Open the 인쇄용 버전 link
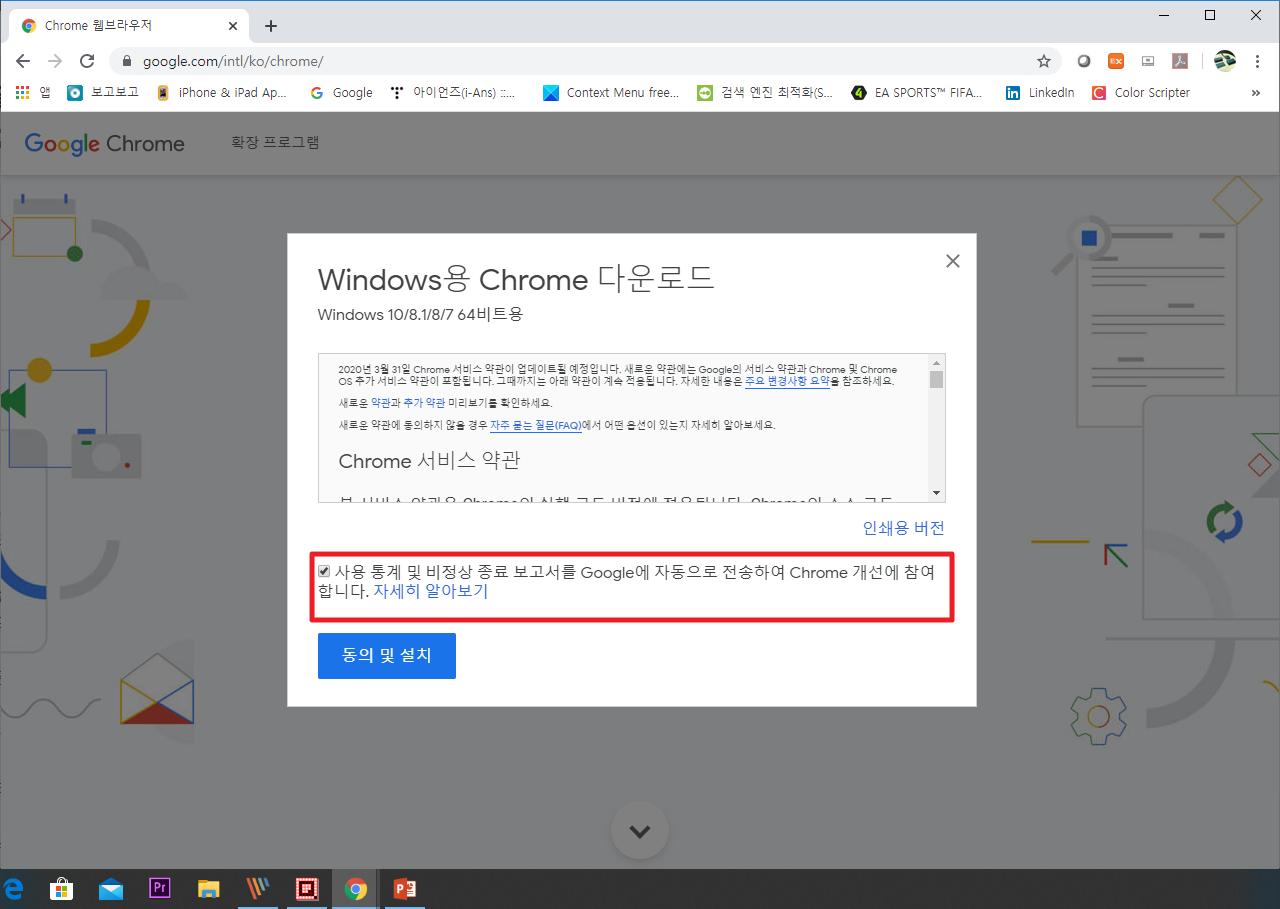This screenshot has height=909, width=1280. (904, 528)
